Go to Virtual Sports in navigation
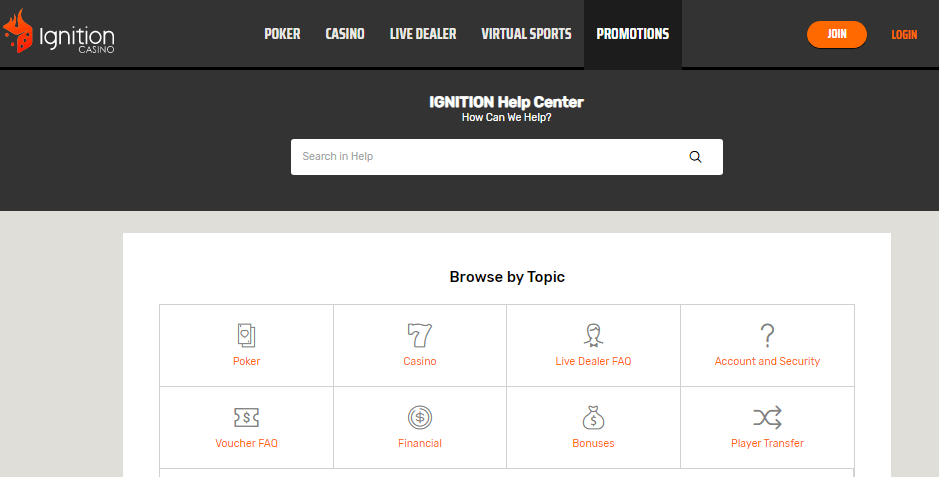The width and height of the screenshot is (939, 477). click(x=526, y=34)
